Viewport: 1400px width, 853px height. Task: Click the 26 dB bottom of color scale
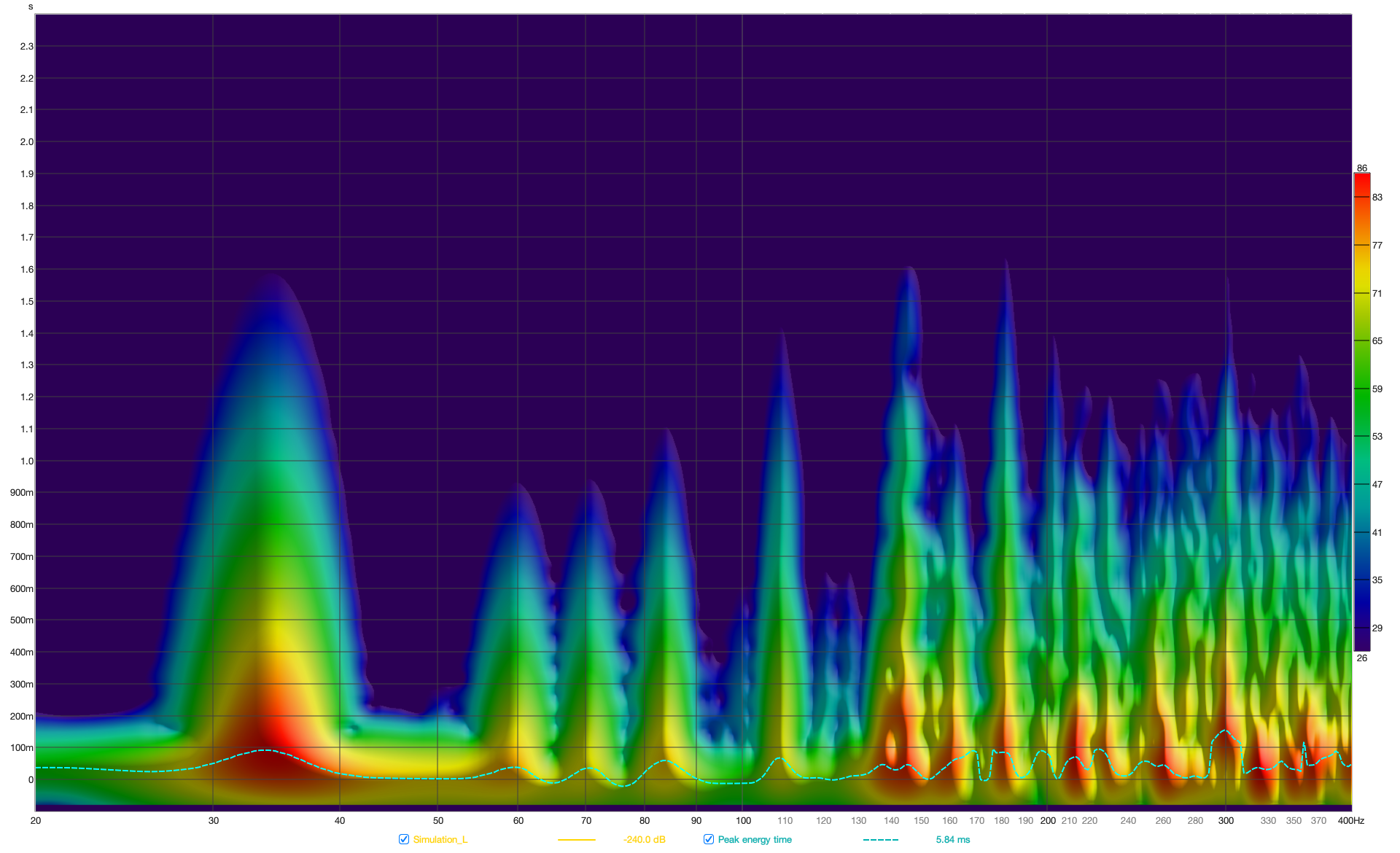[x=1361, y=658]
